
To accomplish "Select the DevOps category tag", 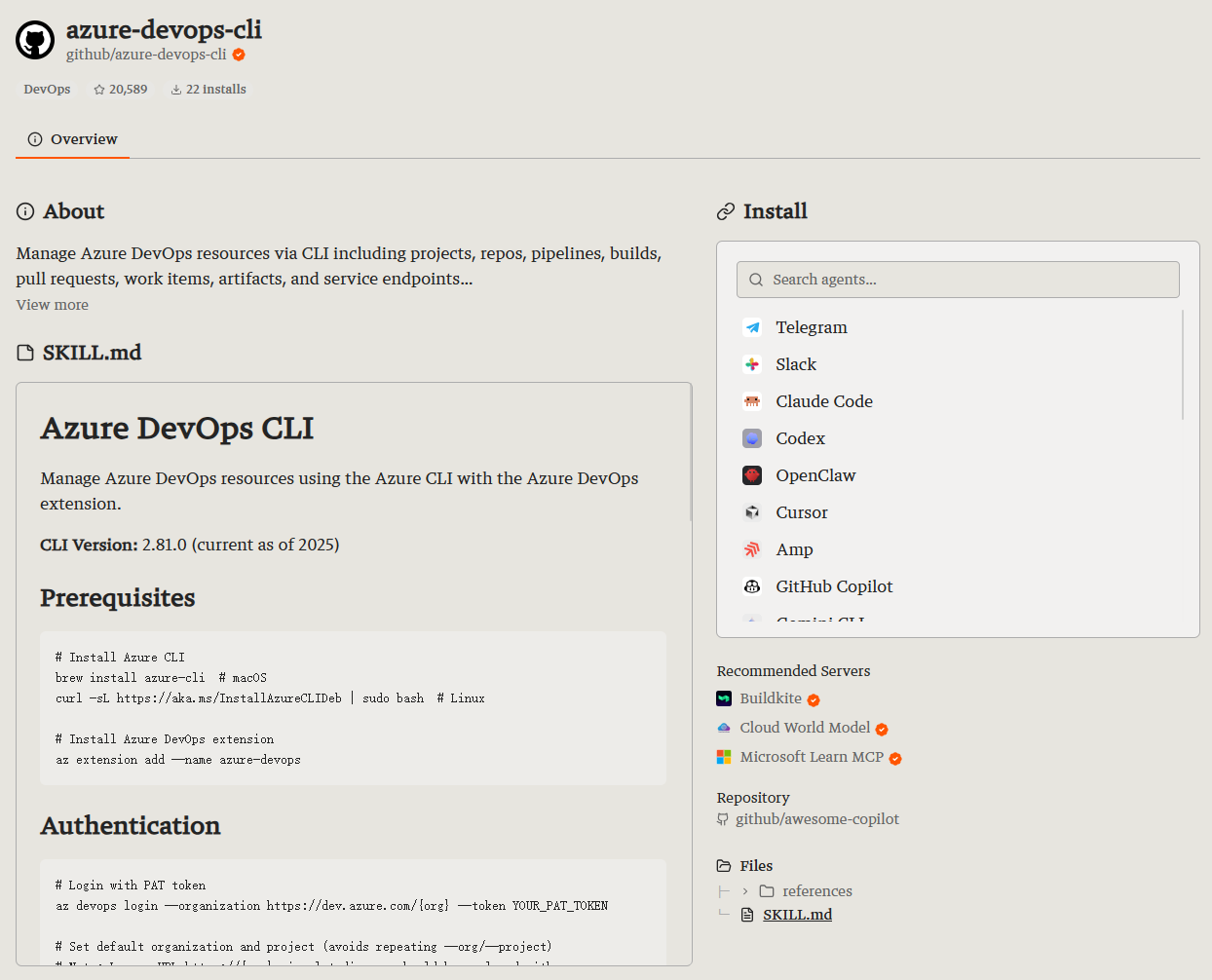I will [47, 90].
